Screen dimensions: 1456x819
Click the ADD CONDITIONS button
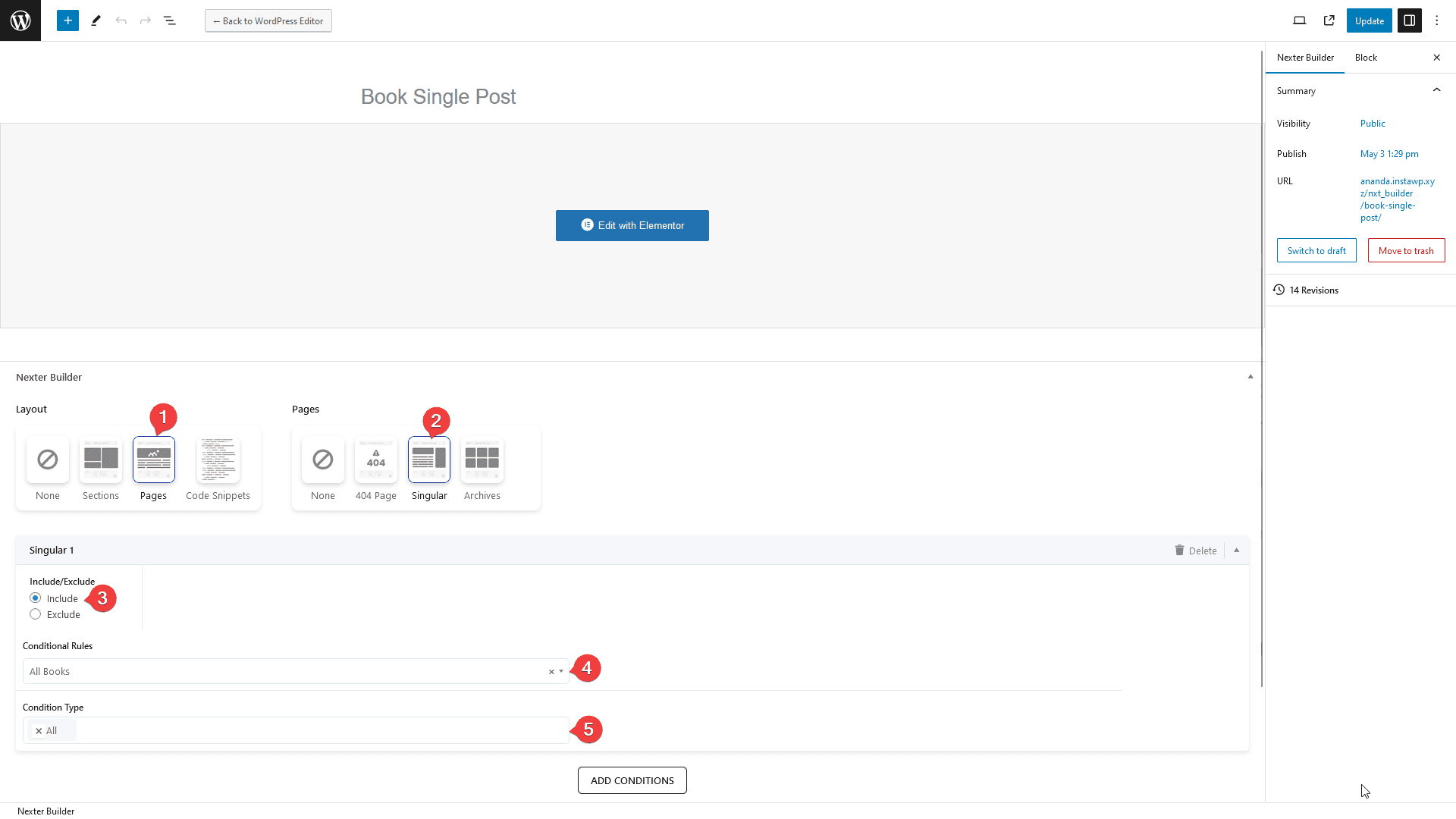632,780
